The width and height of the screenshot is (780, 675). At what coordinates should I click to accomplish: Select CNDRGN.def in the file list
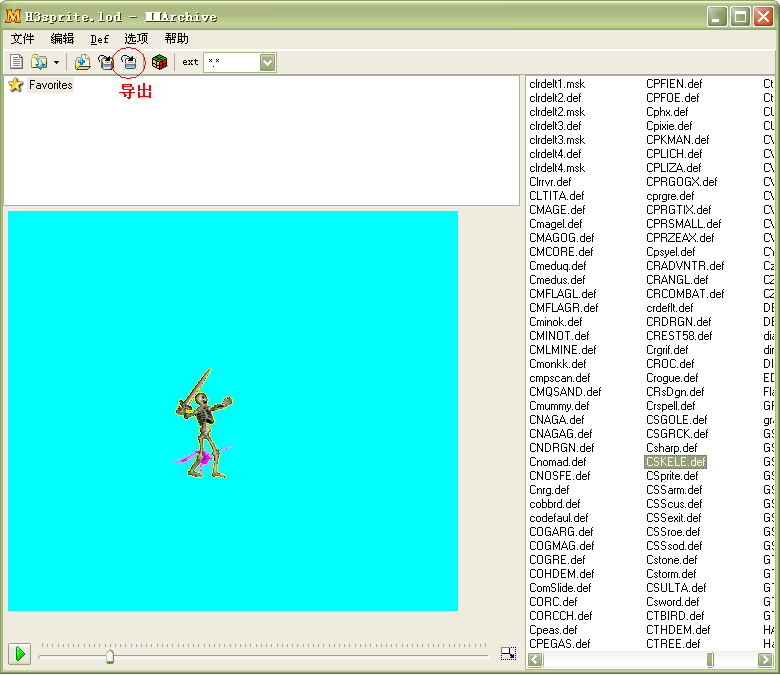[562, 448]
